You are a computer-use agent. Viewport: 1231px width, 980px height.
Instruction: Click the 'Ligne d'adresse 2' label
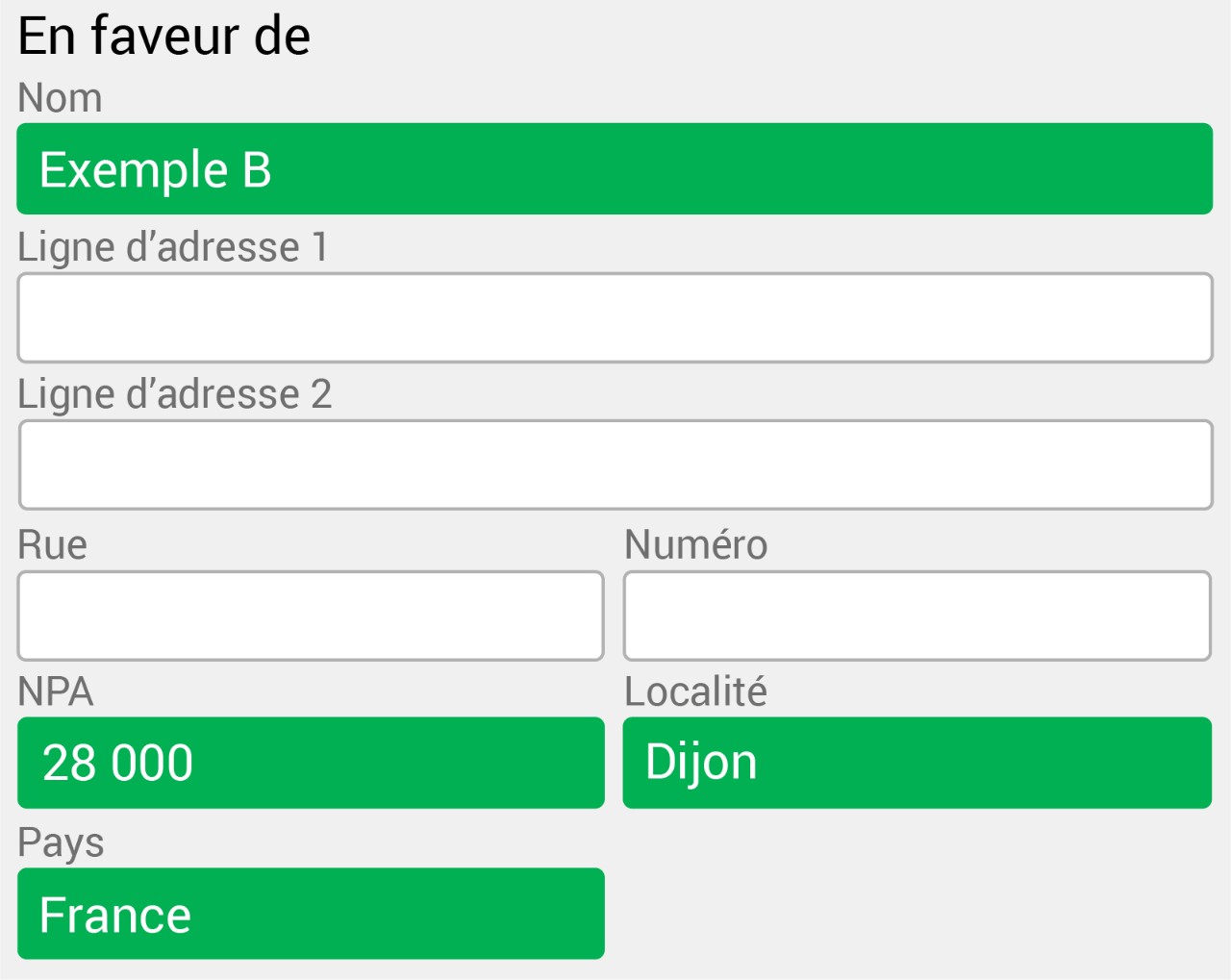click(x=175, y=395)
